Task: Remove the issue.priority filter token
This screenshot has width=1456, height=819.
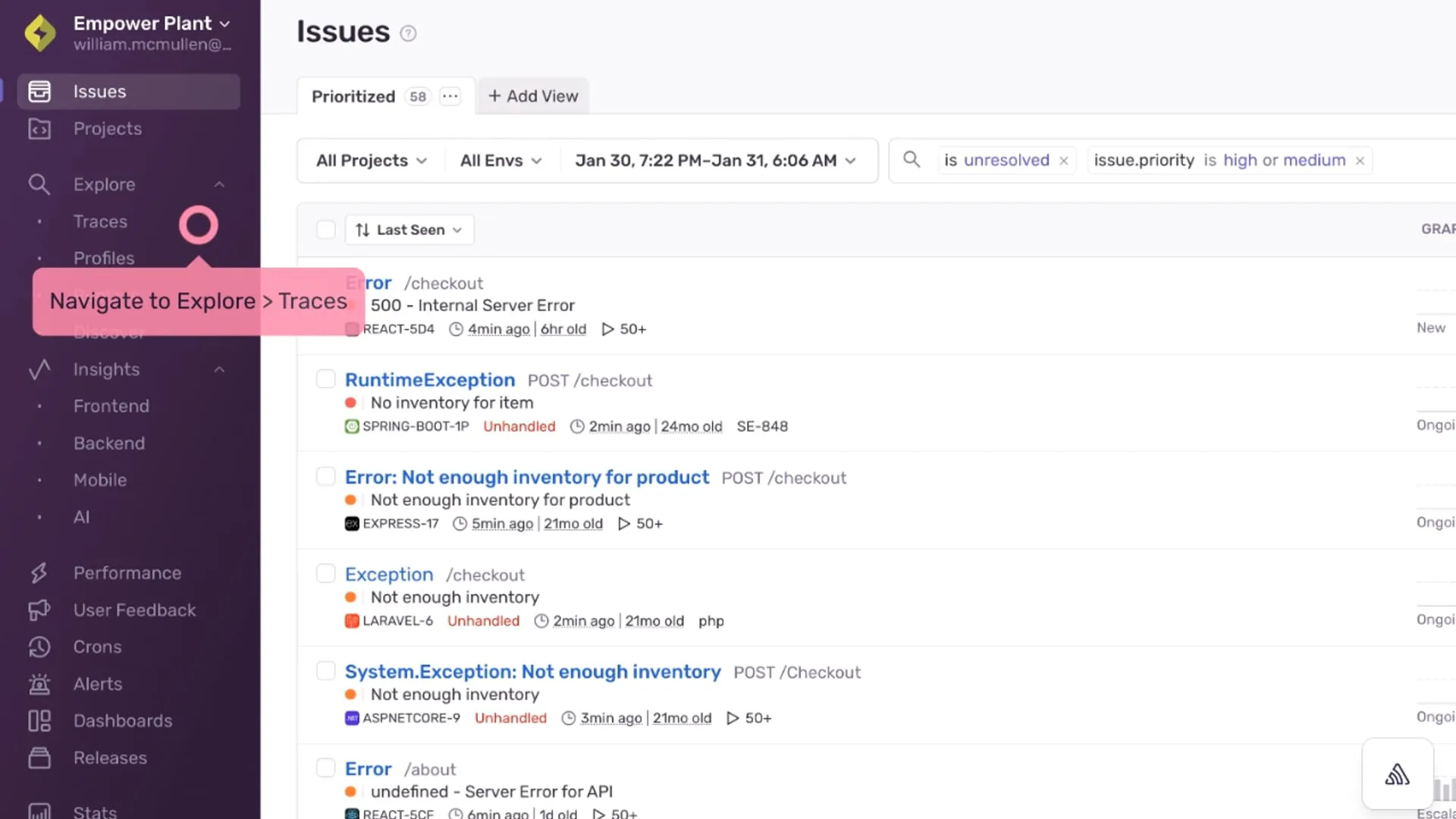Action: [1360, 161]
